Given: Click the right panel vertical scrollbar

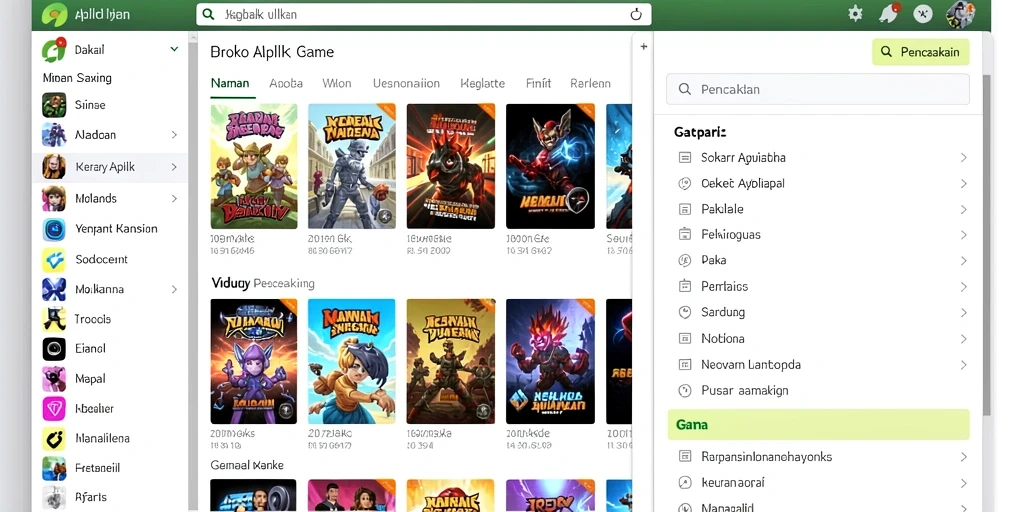Looking at the screenshot, I should pyautogui.click(x=986, y=244).
